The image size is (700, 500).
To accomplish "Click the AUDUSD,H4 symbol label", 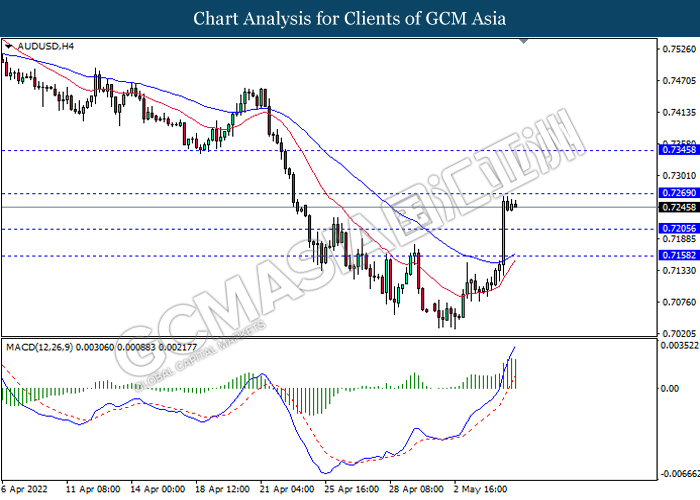I will click(x=46, y=46).
